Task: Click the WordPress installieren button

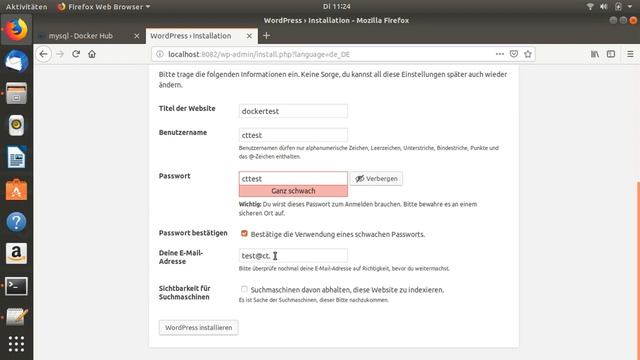Action: [x=198, y=327]
